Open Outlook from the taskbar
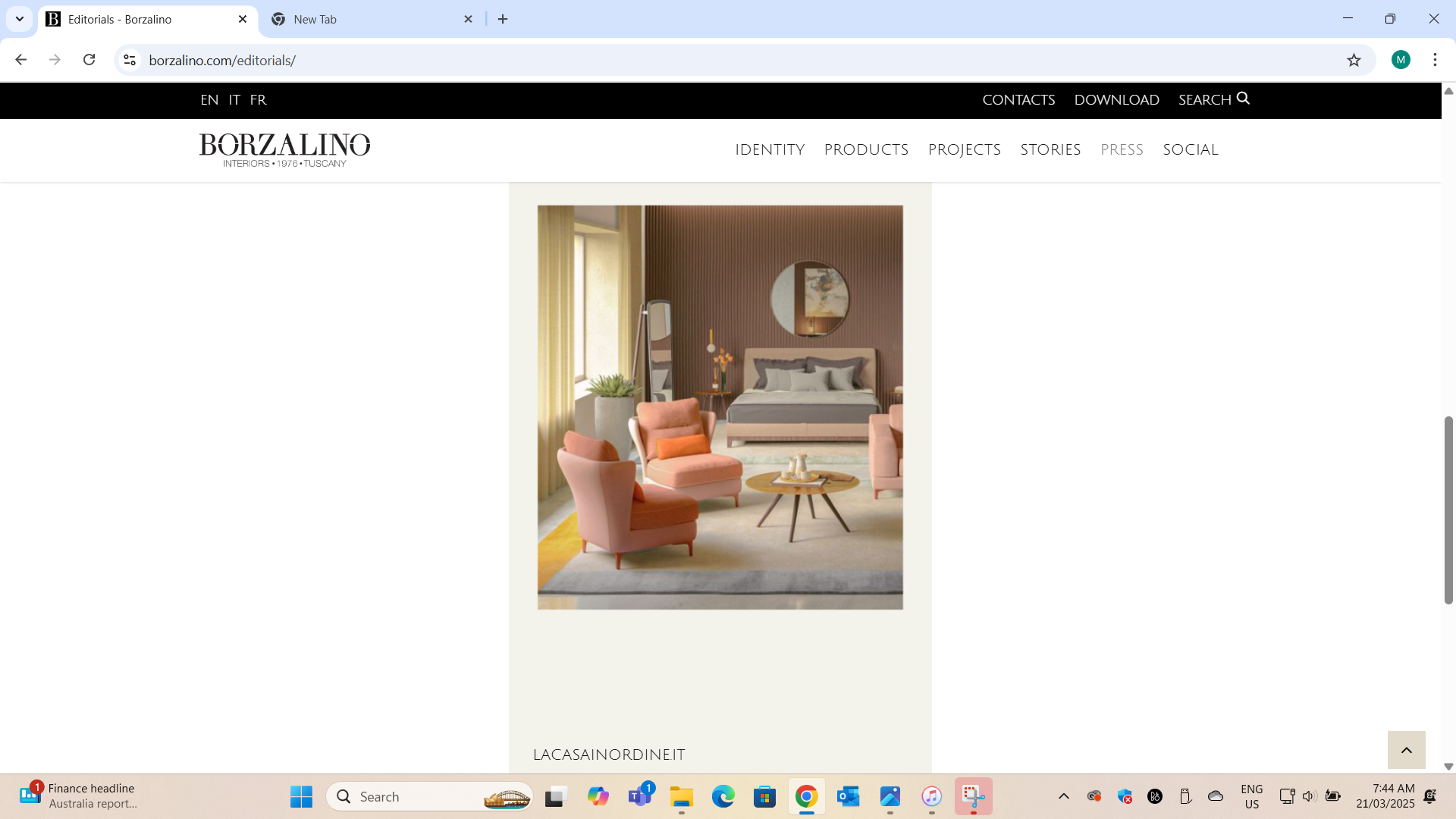This screenshot has width=1456, height=819. [x=848, y=796]
